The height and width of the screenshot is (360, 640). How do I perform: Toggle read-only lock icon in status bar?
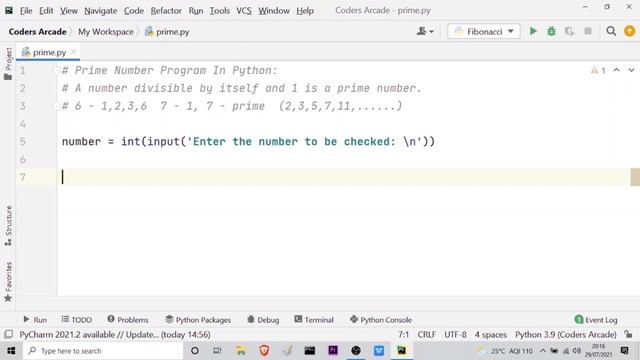pos(629,334)
